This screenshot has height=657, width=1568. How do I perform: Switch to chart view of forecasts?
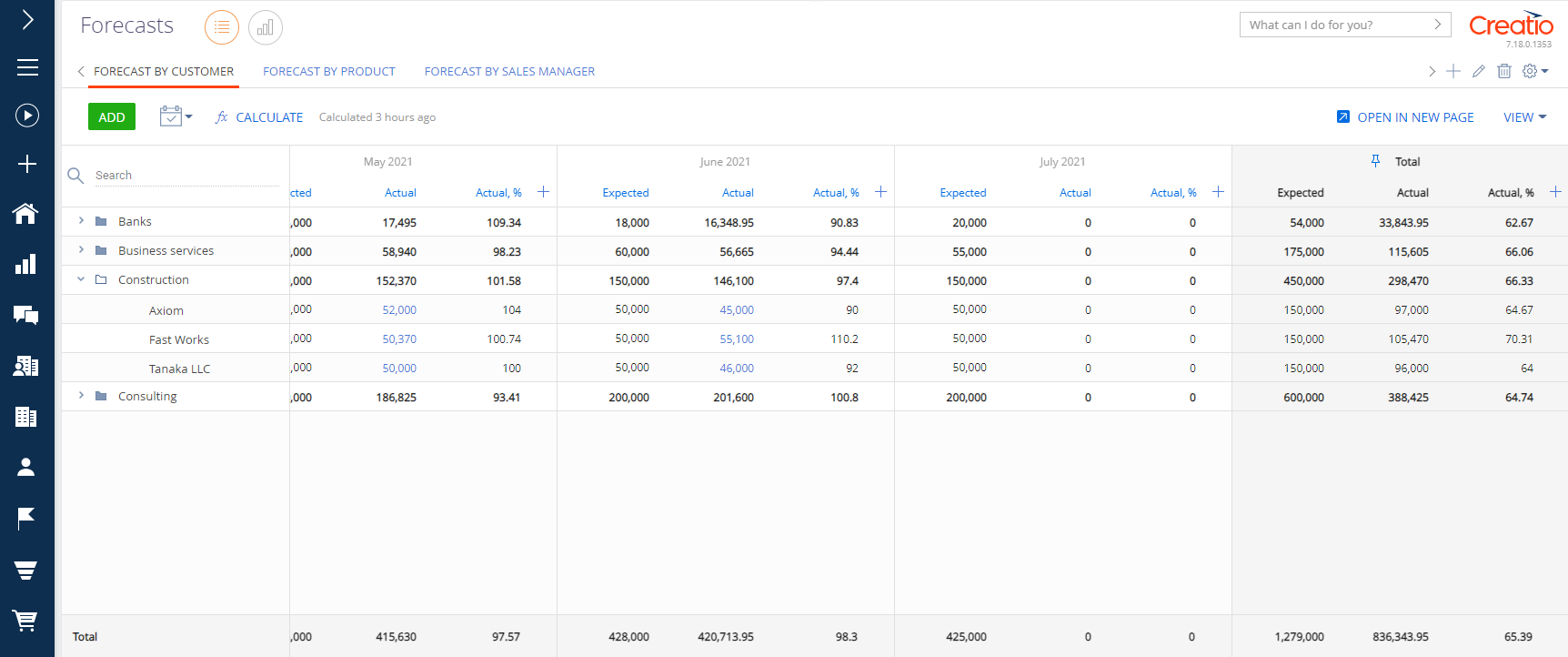coord(266,27)
